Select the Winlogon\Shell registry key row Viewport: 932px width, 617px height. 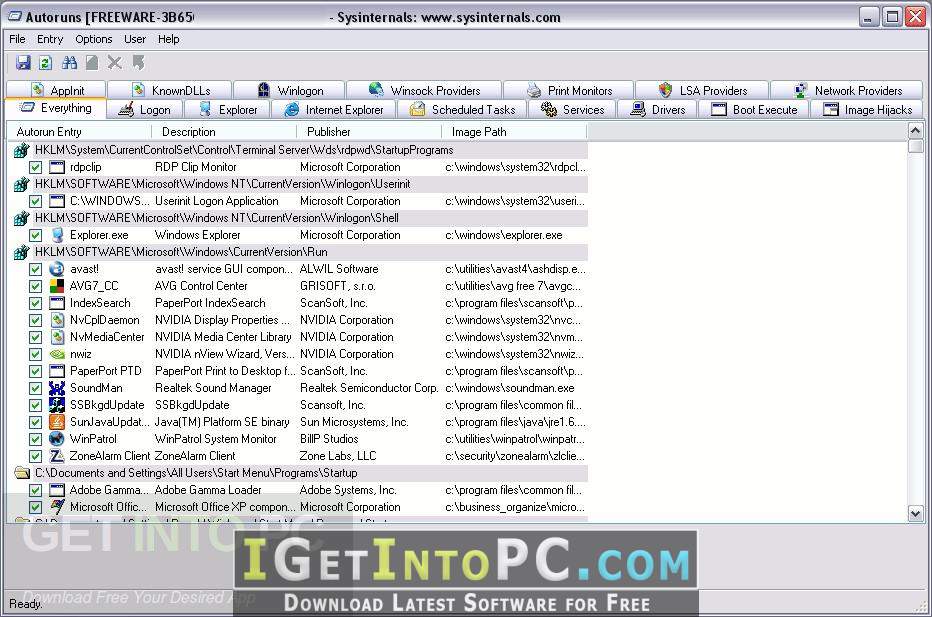click(300, 218)
